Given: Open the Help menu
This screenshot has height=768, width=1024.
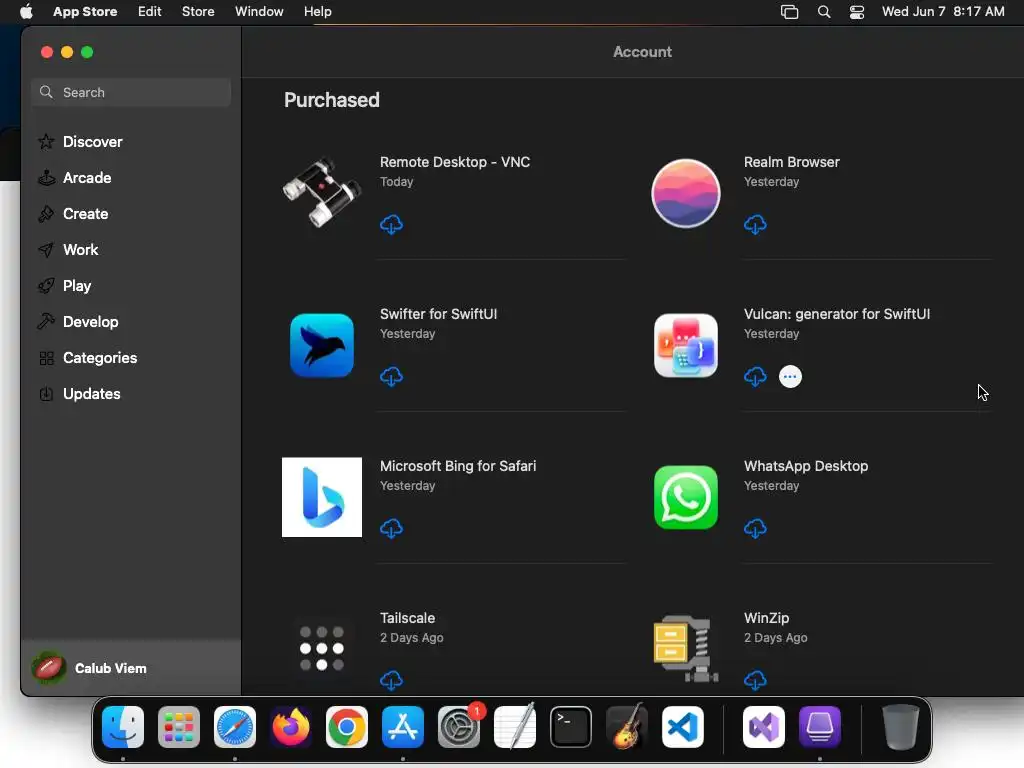Looking at the screenshot, I should [x=317, y=12].
